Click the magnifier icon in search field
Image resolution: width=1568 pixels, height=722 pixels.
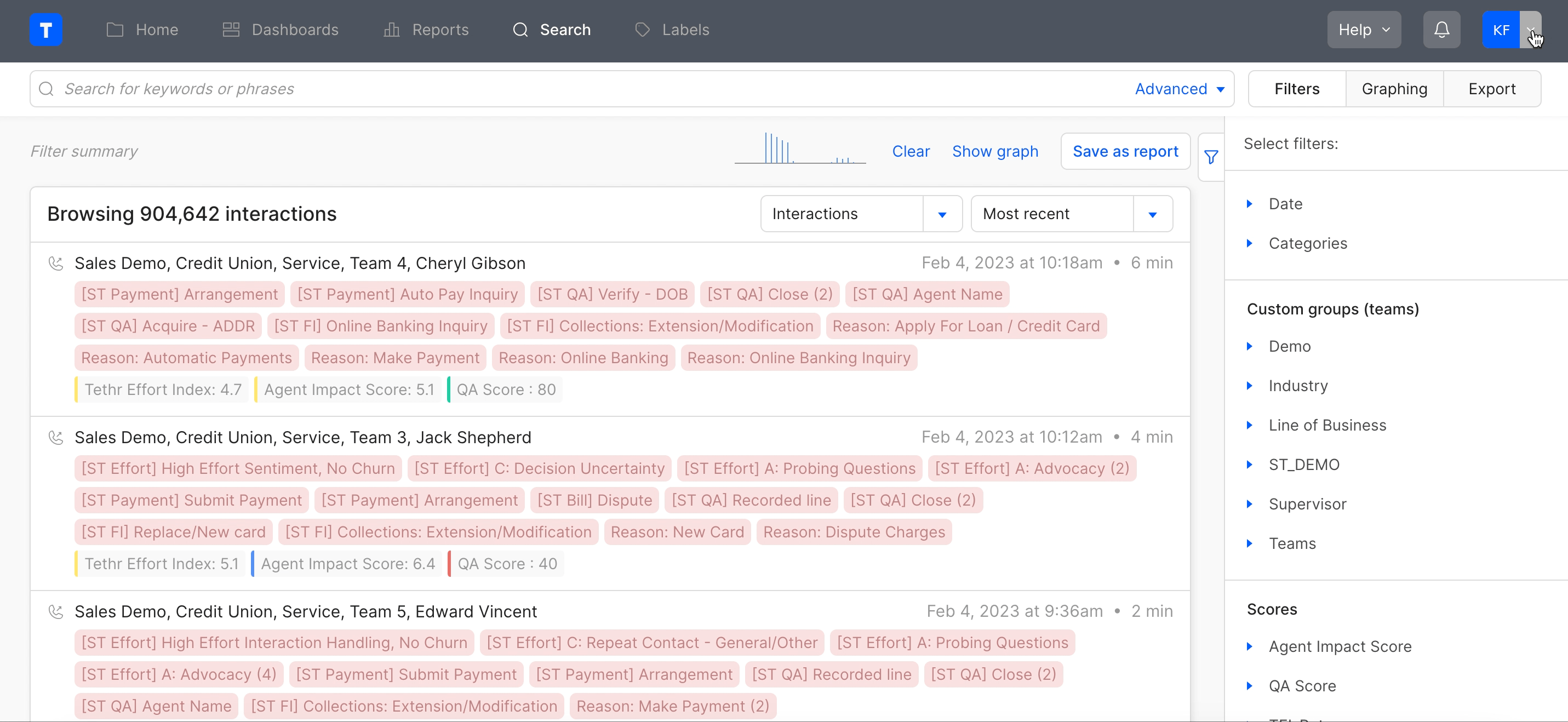46,89
